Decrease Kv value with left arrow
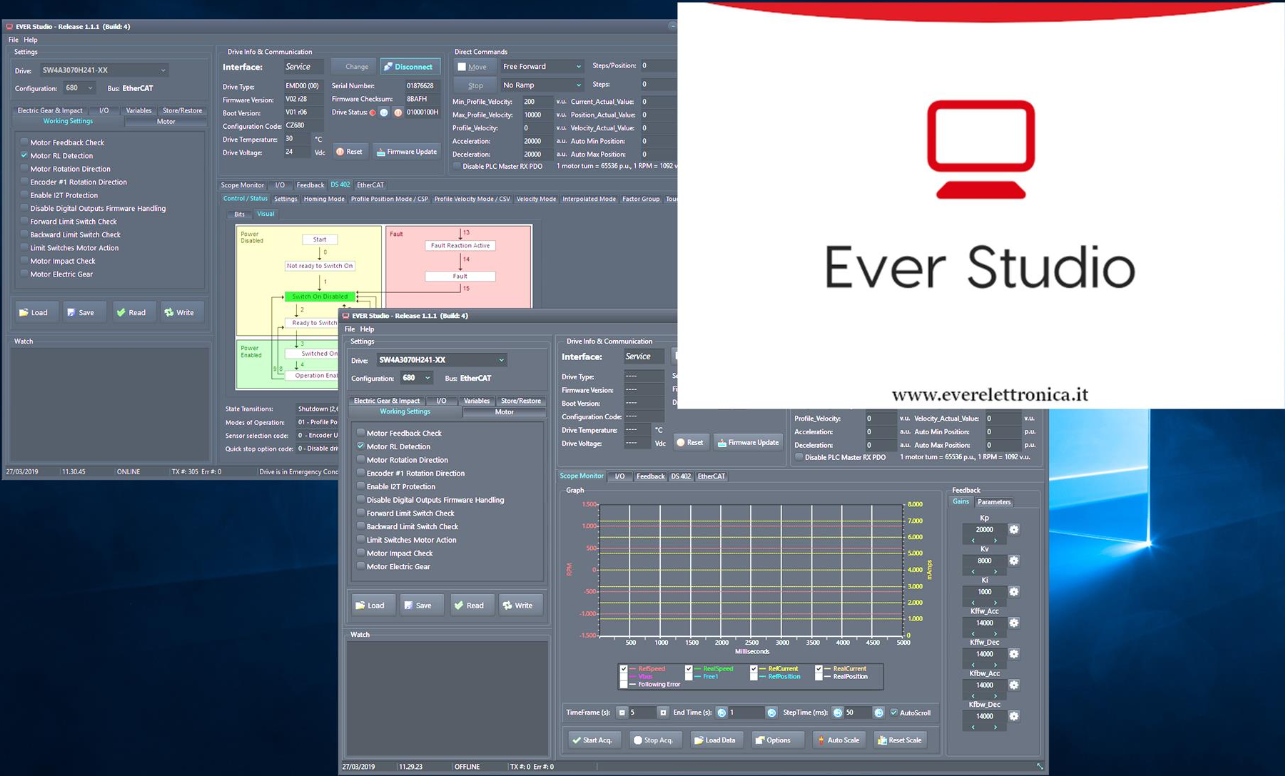The image size is (1285, 776). [973, 572]
